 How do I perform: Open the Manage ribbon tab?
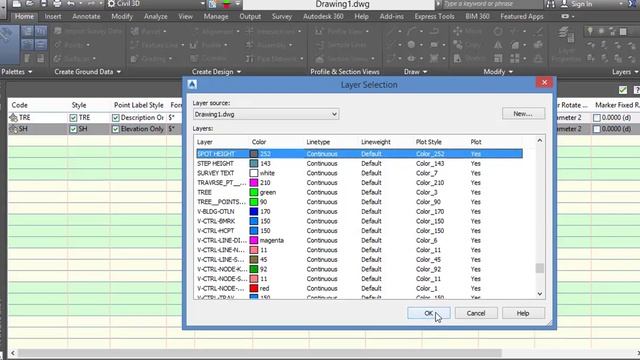pos(216,17)
